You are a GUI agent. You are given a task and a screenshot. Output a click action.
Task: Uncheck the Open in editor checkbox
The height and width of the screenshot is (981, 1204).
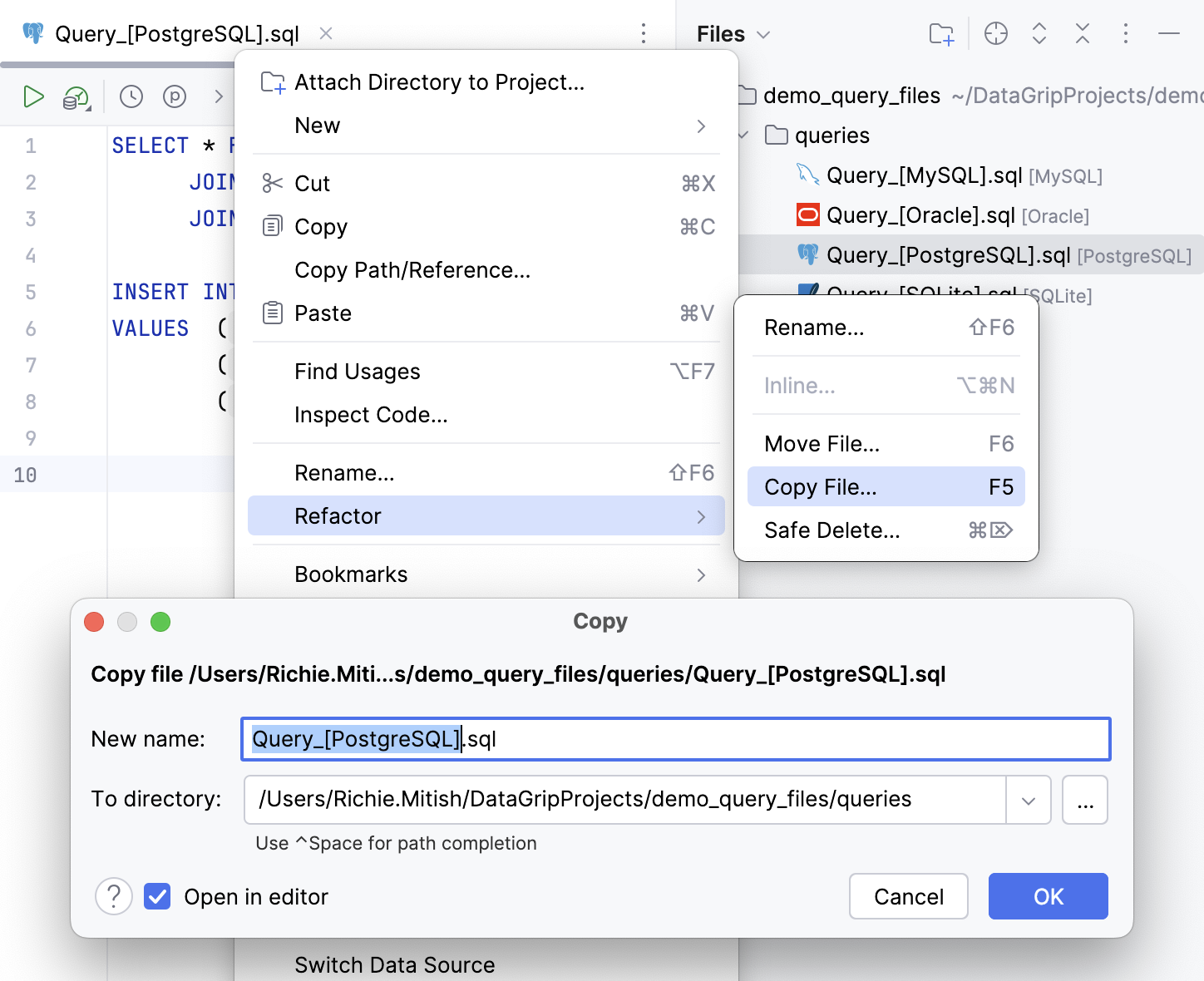(157, 896)
